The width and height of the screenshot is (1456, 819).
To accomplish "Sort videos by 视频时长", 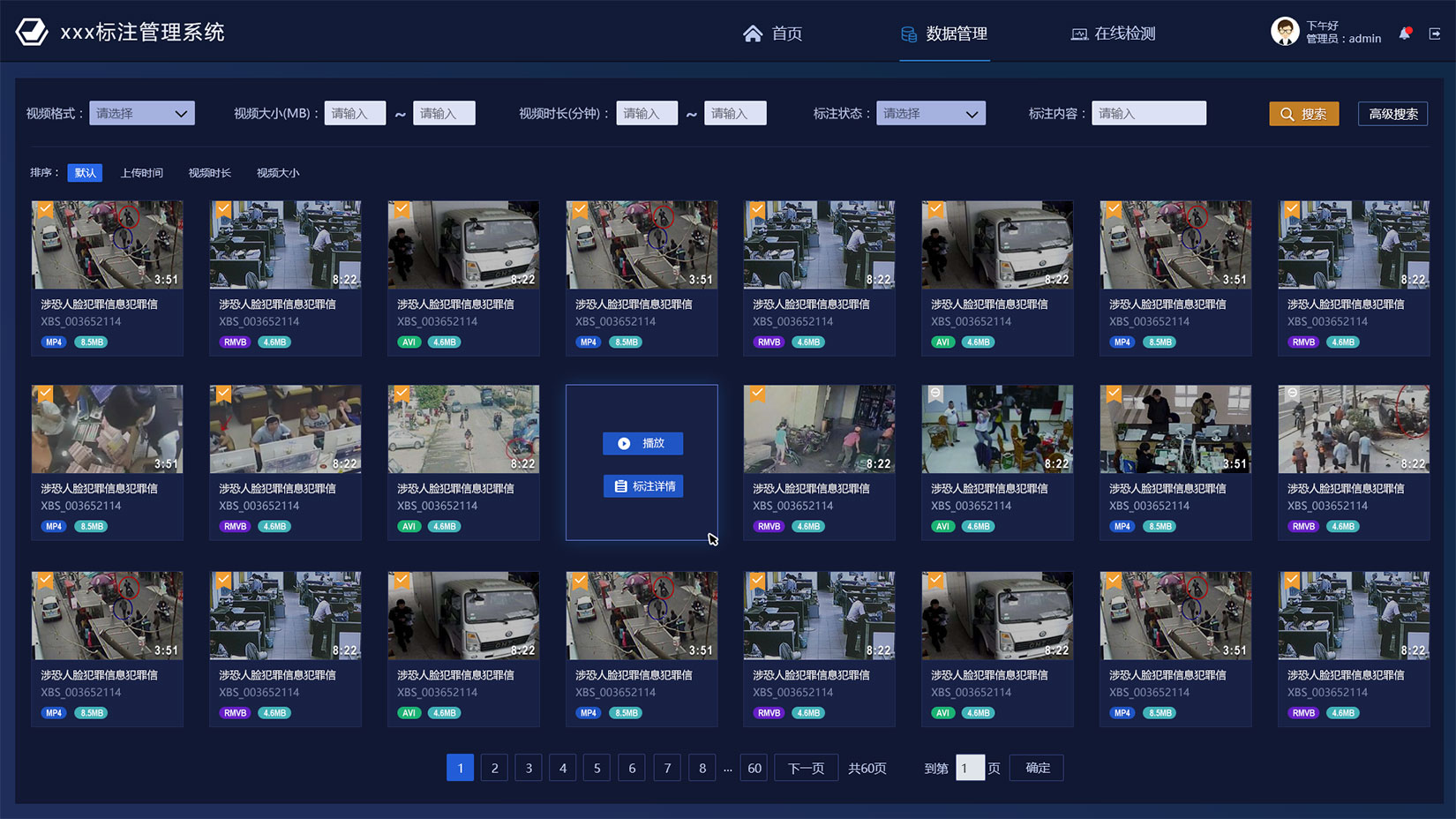I will click(x=209, y=173).
